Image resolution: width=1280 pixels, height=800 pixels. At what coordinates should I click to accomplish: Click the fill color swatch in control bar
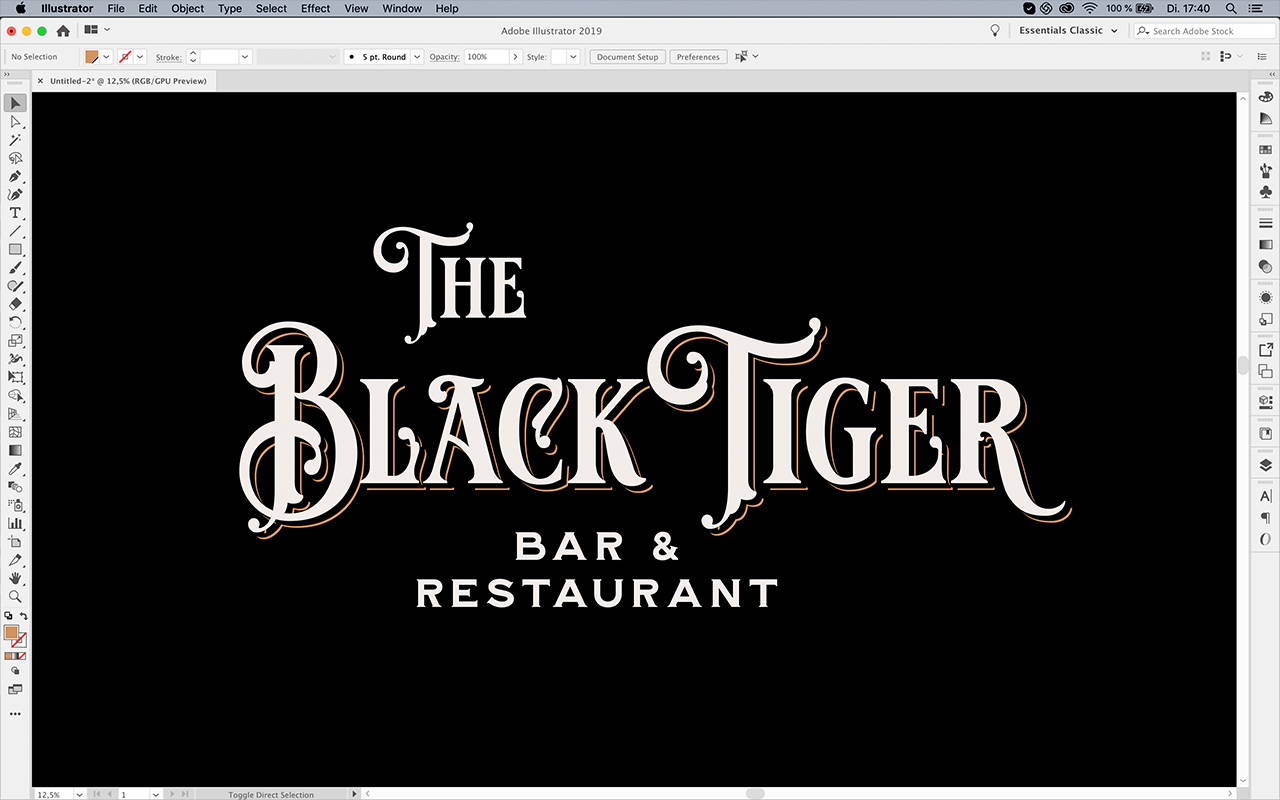(x=92, y=57)
